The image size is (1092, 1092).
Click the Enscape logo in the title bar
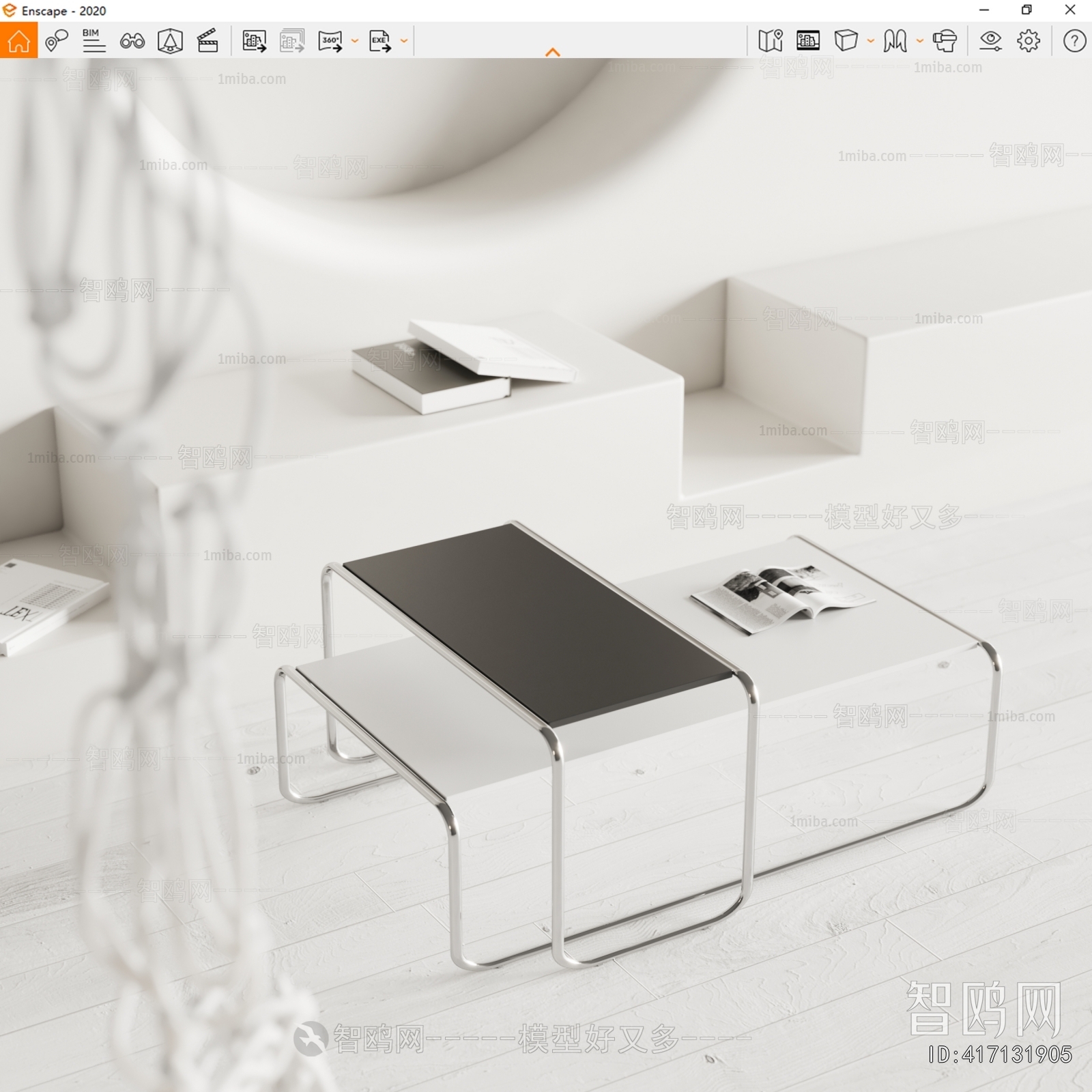[x=9, y=10]
